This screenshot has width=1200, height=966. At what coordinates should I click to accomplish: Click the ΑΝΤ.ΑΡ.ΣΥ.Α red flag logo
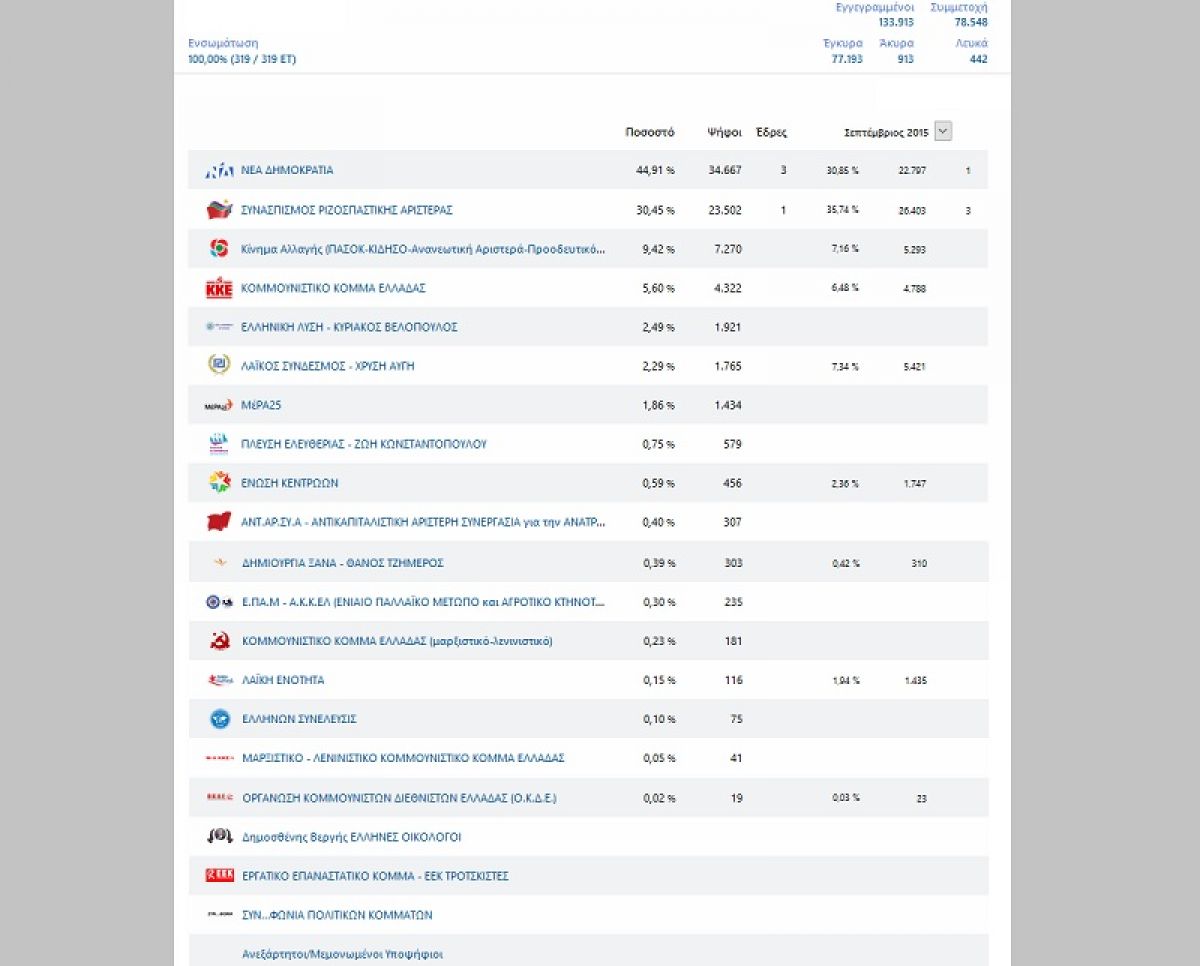click(219, 522)
